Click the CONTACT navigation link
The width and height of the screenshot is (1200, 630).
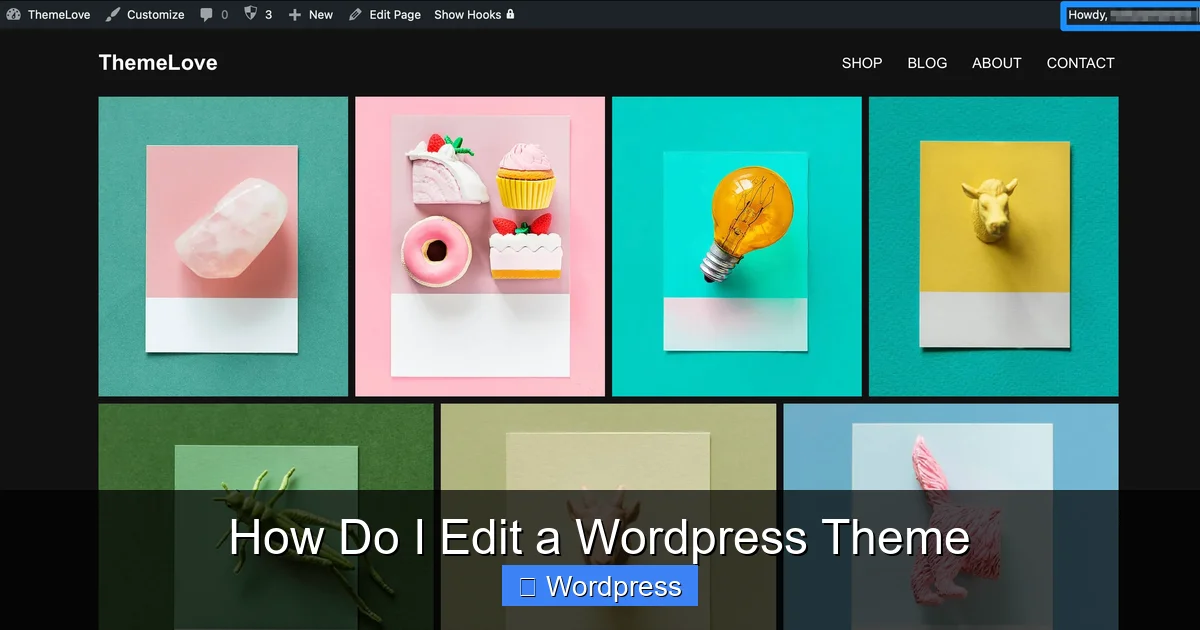(x=1080, y=63)
